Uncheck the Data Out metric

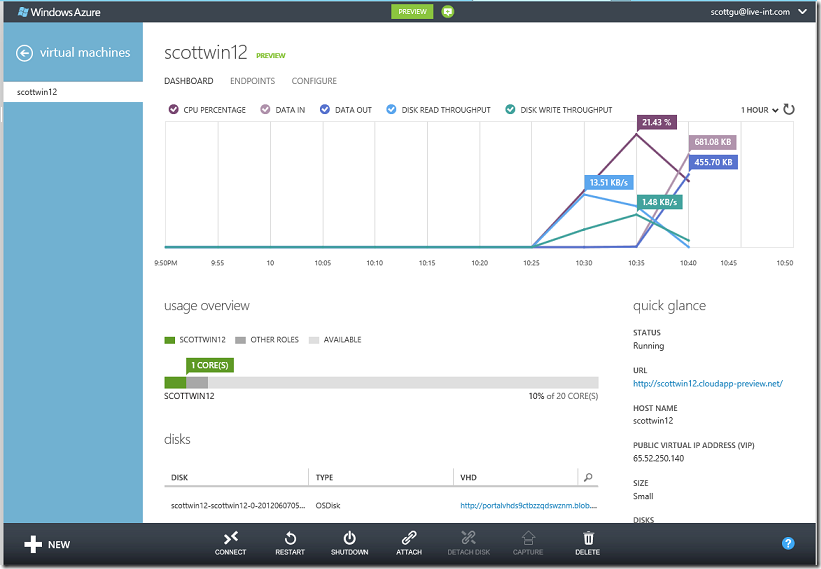[x=325, y=109]
